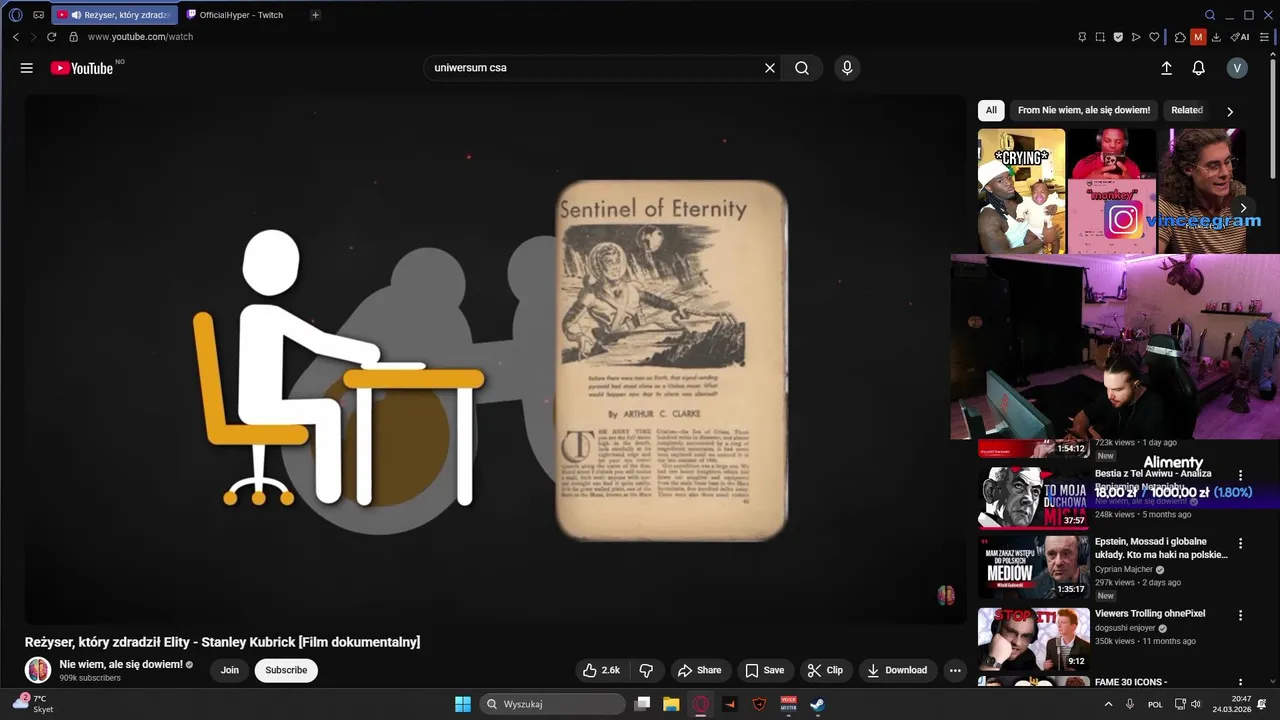Select the From Nie wiem, ale się dowiem! chip
The width and height of the screenshot is (1280, 720).
pyautogui.click(x=1084, y=110)
